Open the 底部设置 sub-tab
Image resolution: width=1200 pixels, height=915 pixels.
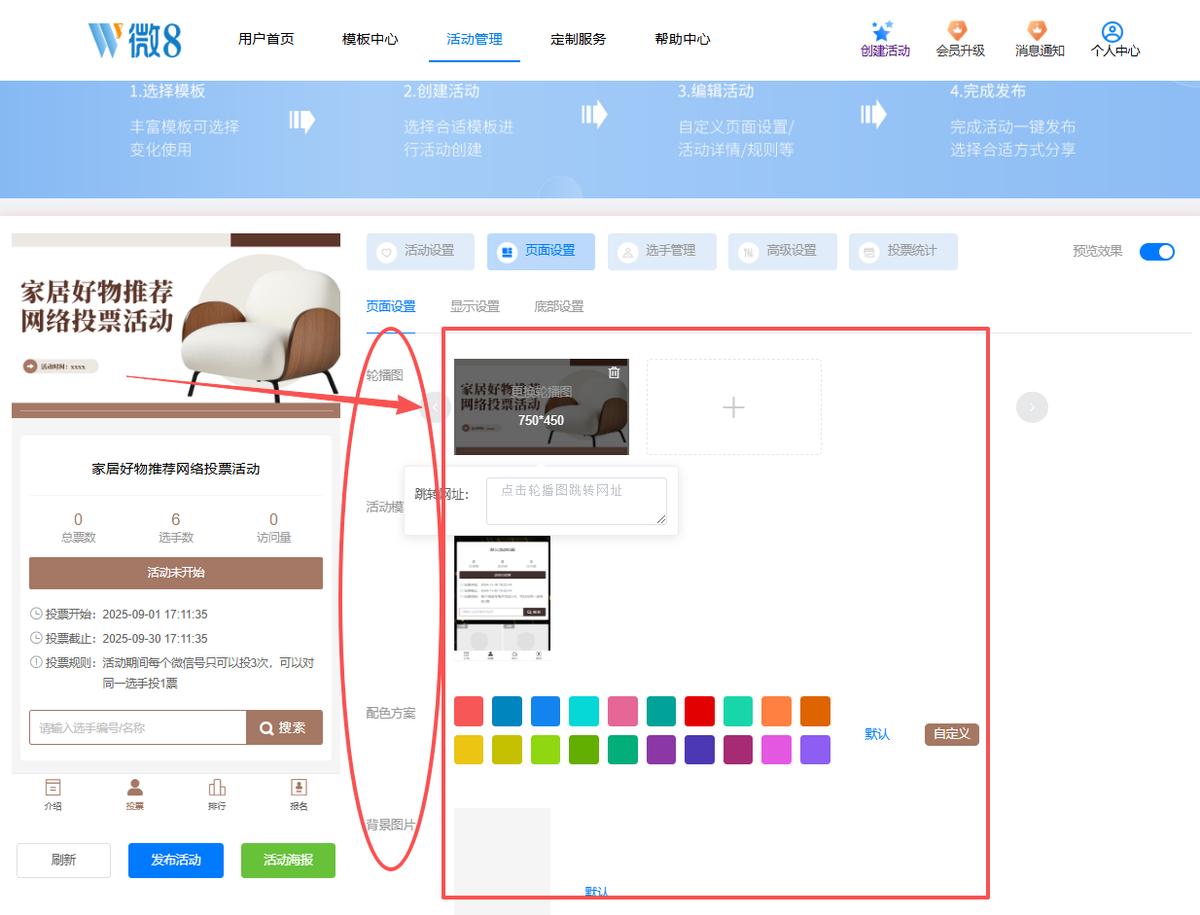559,307
